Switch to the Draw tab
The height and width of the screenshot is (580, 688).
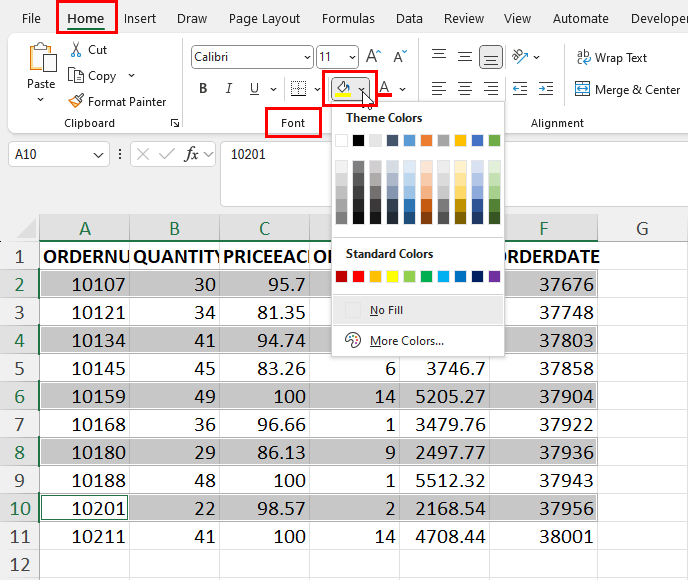point(192,18)
